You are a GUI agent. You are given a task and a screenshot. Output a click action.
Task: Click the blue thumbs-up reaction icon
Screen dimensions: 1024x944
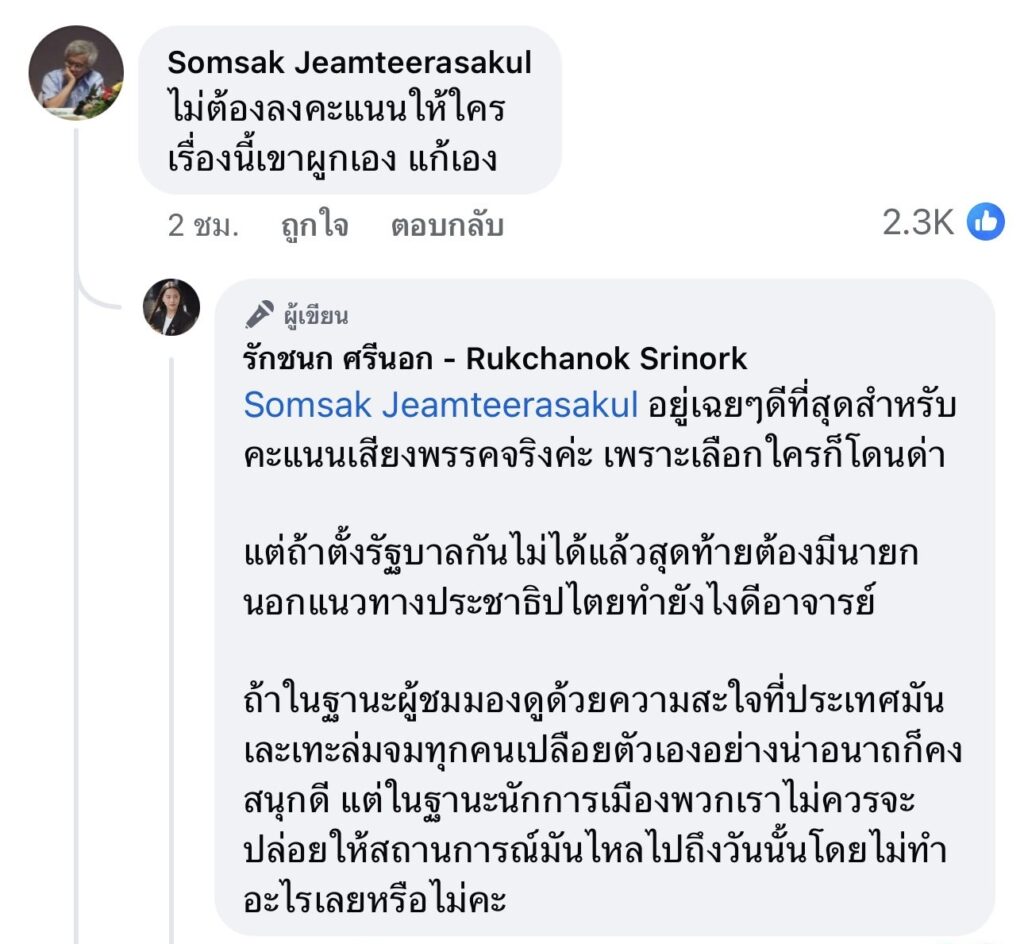click(x=985, y=223)
